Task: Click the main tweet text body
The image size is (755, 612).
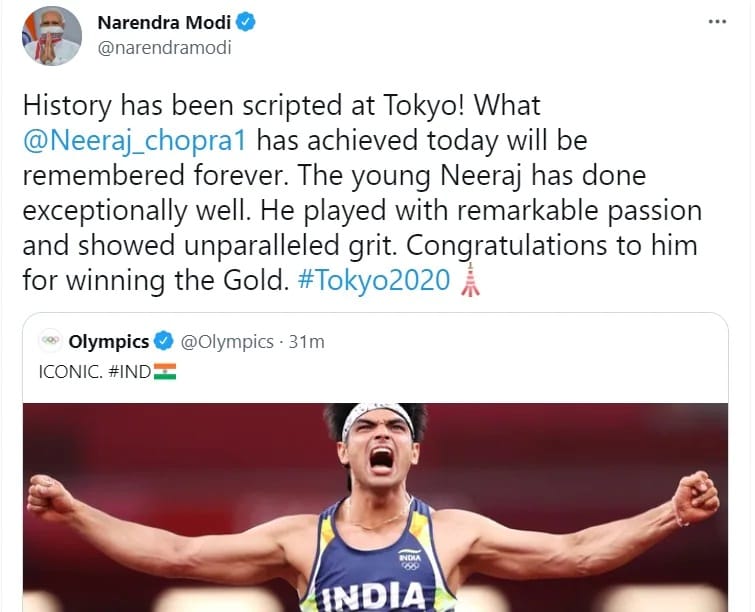Action: (x=362, y=193)
